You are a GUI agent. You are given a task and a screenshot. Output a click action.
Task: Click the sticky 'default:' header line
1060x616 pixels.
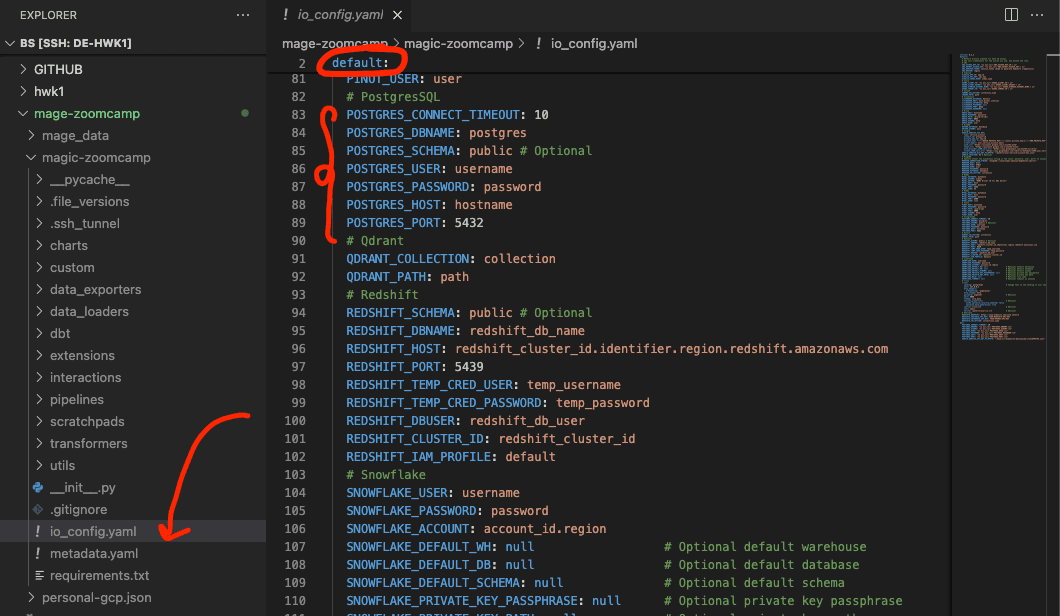[x=360, y=63]
